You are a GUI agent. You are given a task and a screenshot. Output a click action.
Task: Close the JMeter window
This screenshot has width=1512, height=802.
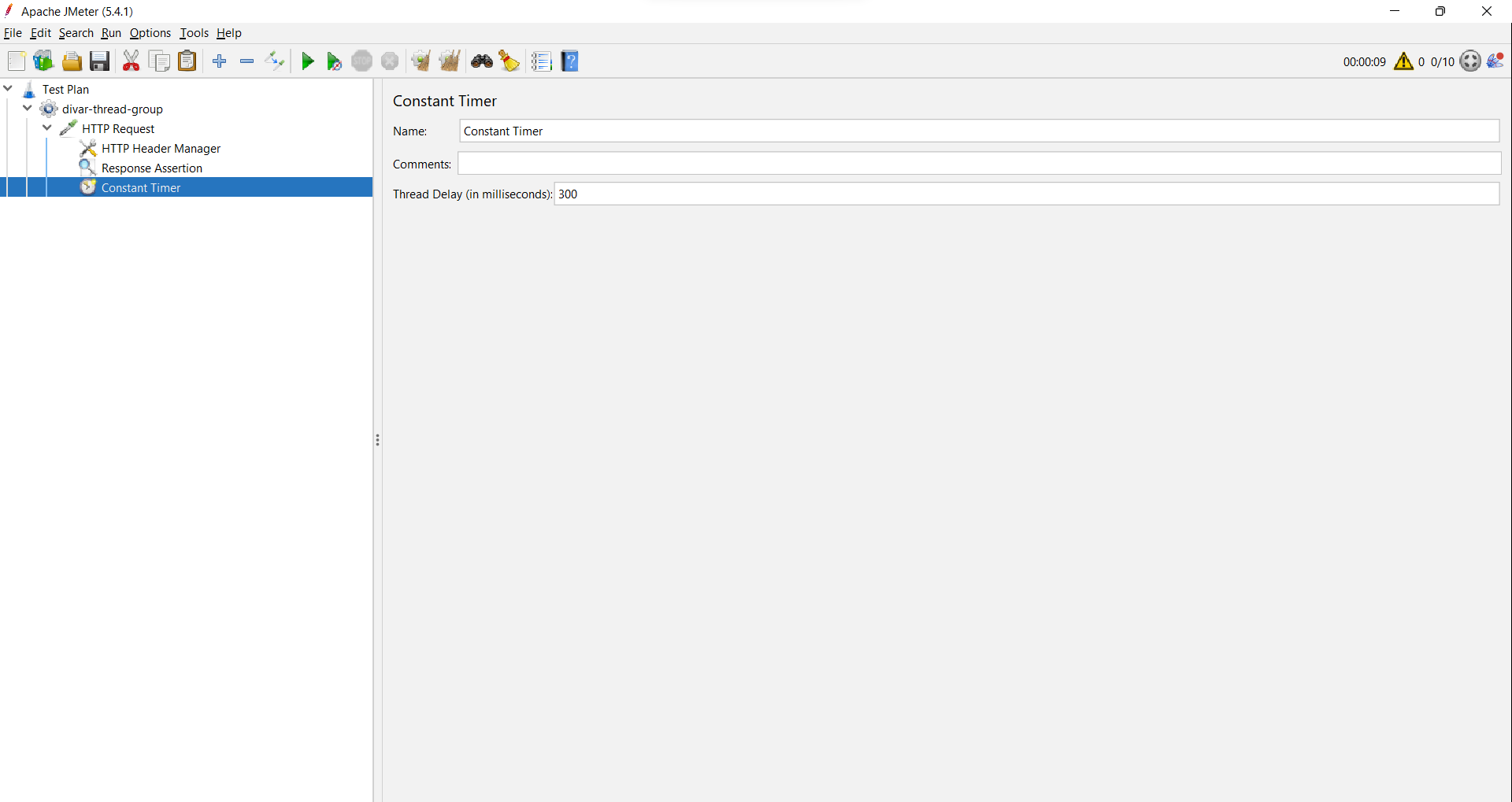coord(1487,11)
